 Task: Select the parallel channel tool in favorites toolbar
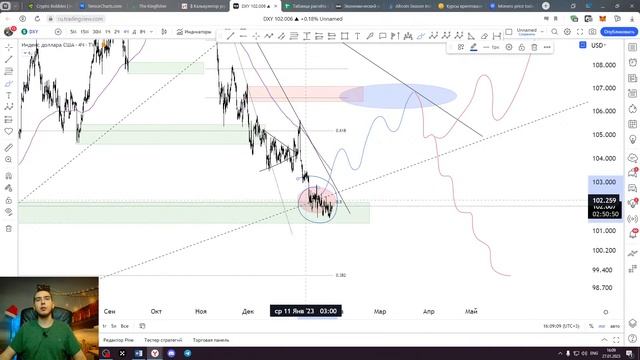[281, 36]
